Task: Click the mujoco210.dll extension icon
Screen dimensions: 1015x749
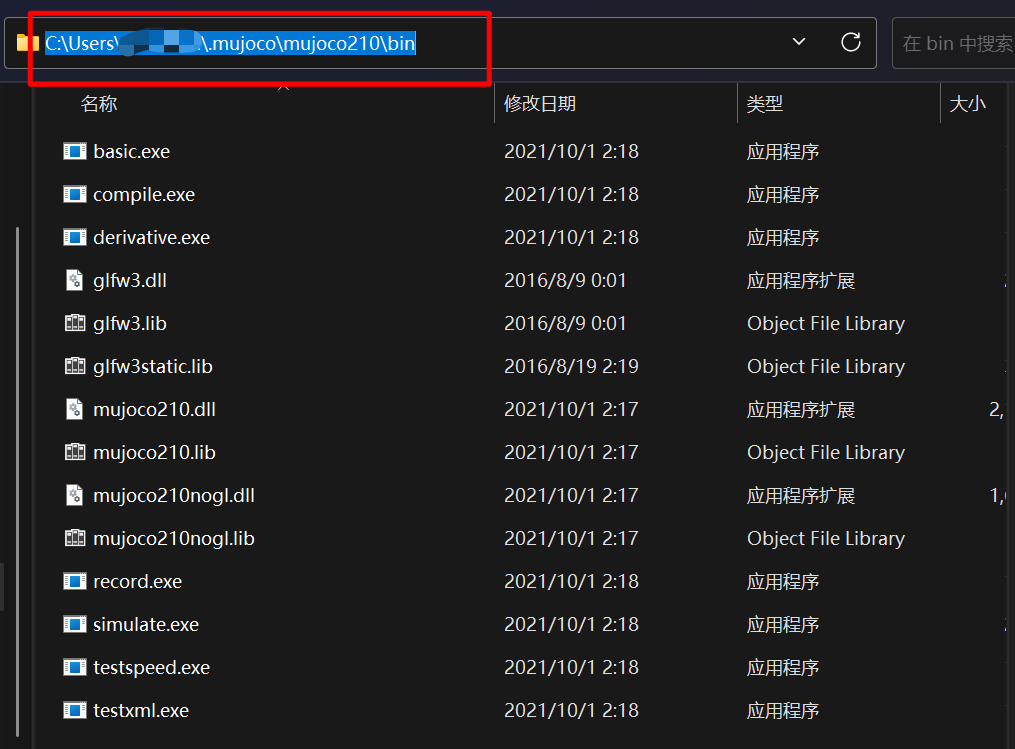Action: point(74,409)
